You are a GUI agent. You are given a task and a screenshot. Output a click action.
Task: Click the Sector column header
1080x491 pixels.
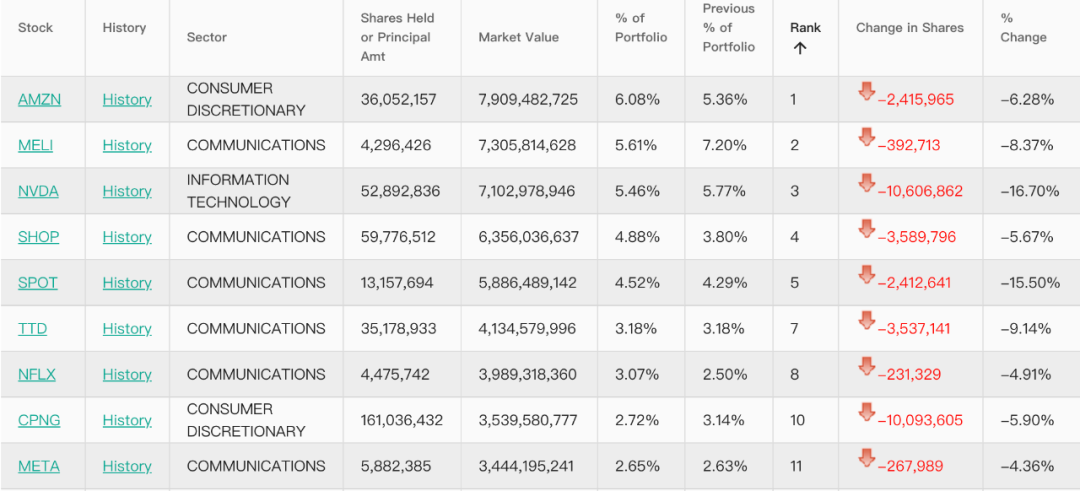point(207,38)
